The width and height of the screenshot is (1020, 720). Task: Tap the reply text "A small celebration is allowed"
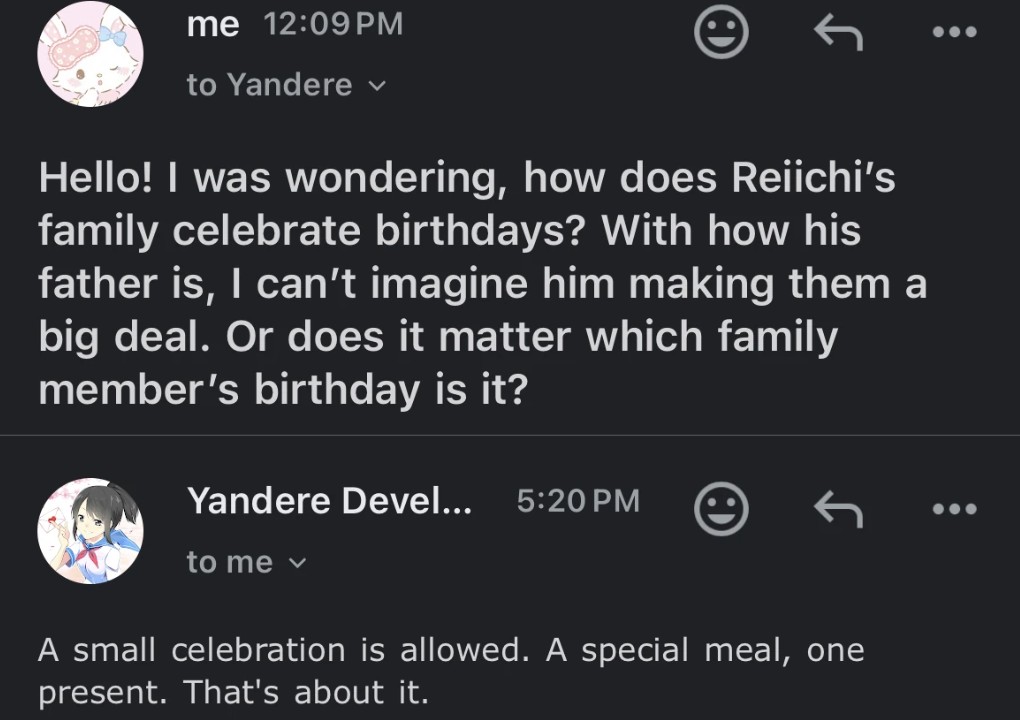click(280, 650)
